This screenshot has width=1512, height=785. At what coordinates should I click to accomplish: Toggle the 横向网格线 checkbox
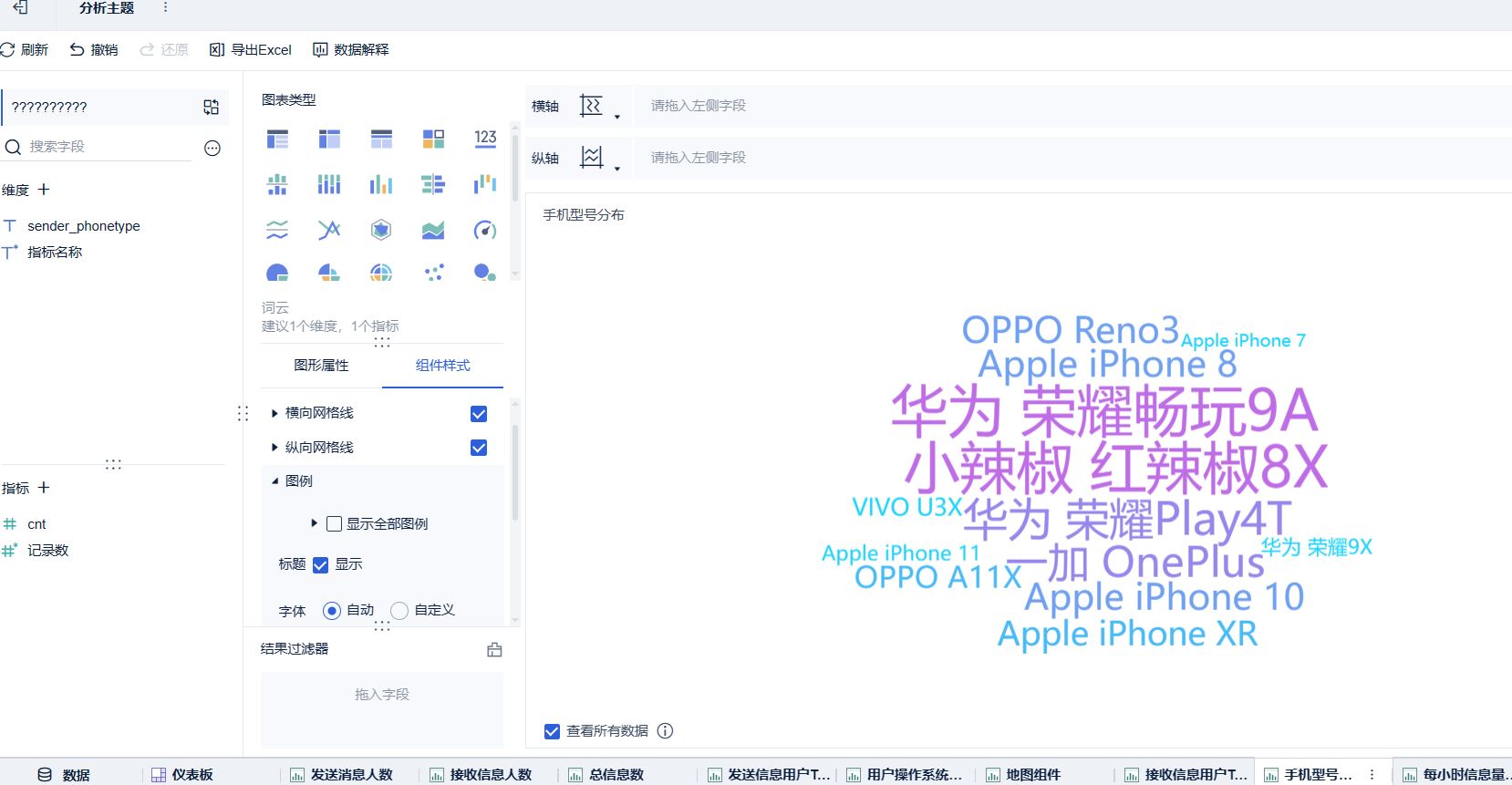coord(479,414)
